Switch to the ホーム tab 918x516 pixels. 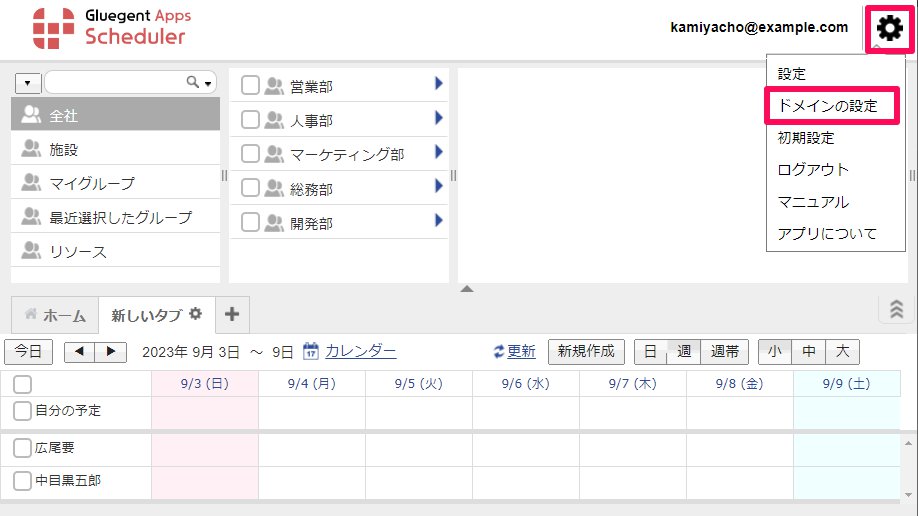point(55,315)
